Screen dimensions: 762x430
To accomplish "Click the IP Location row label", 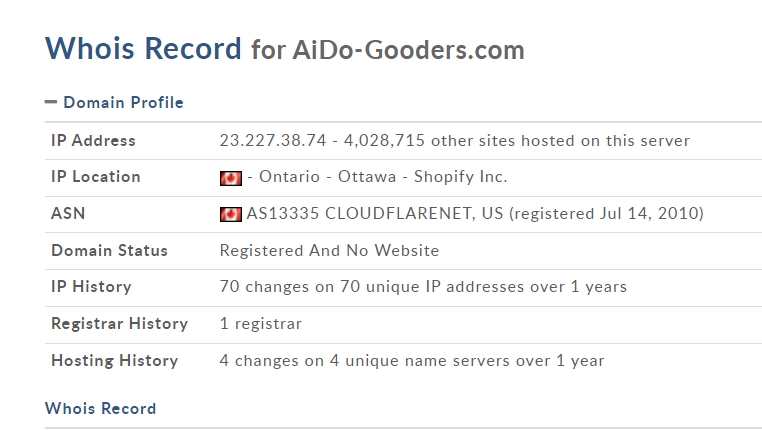I will pos(96,177).
